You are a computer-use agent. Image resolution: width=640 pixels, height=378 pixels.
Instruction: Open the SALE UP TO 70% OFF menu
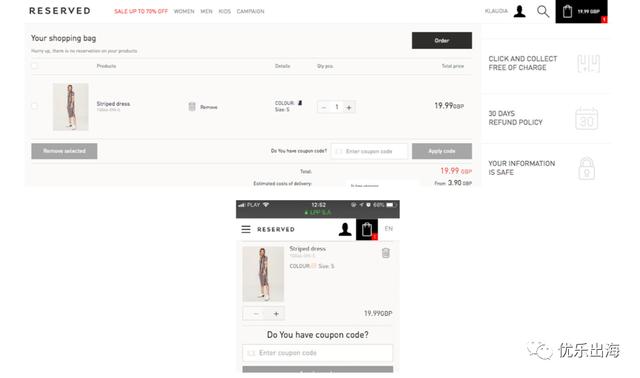[x=141, y=11]
